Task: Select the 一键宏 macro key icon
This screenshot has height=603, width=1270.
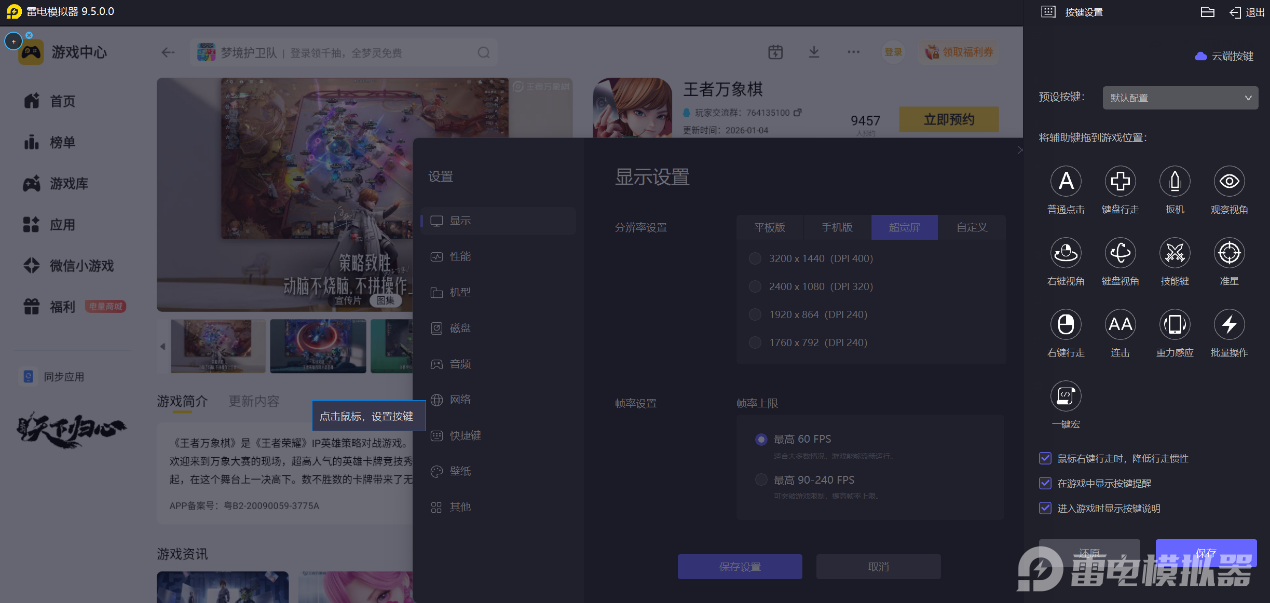Action: click(1066, 396)
